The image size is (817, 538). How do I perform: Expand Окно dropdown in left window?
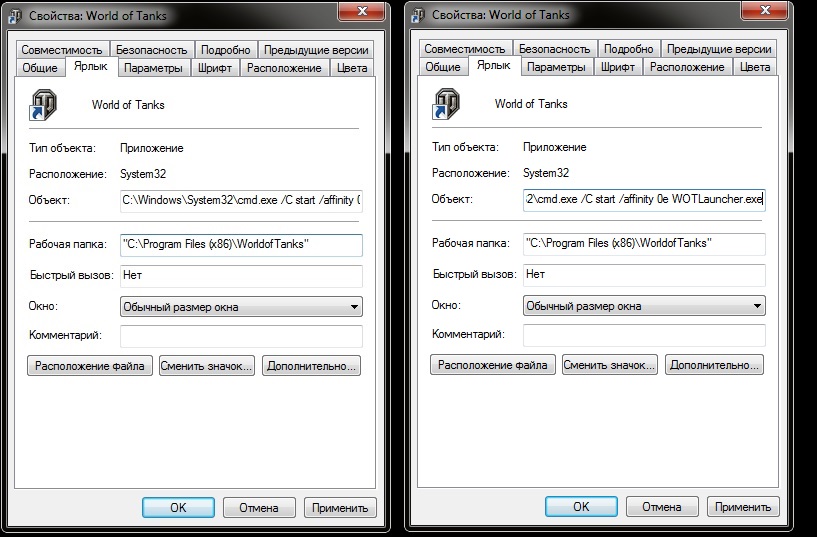(x=241, y=306)
